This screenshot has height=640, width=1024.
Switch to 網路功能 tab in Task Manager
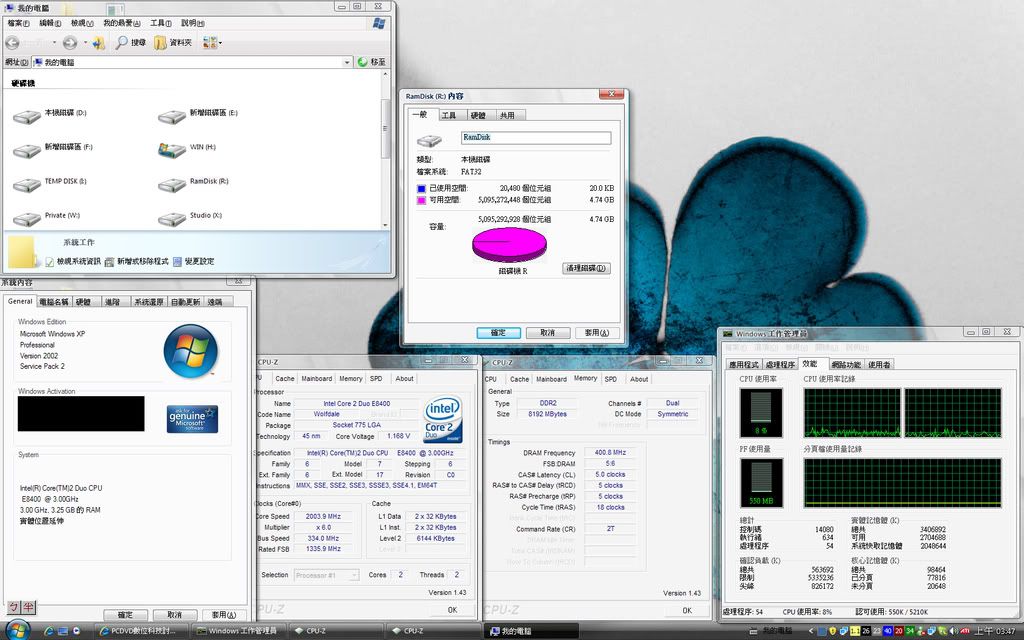tap(846, 365)
